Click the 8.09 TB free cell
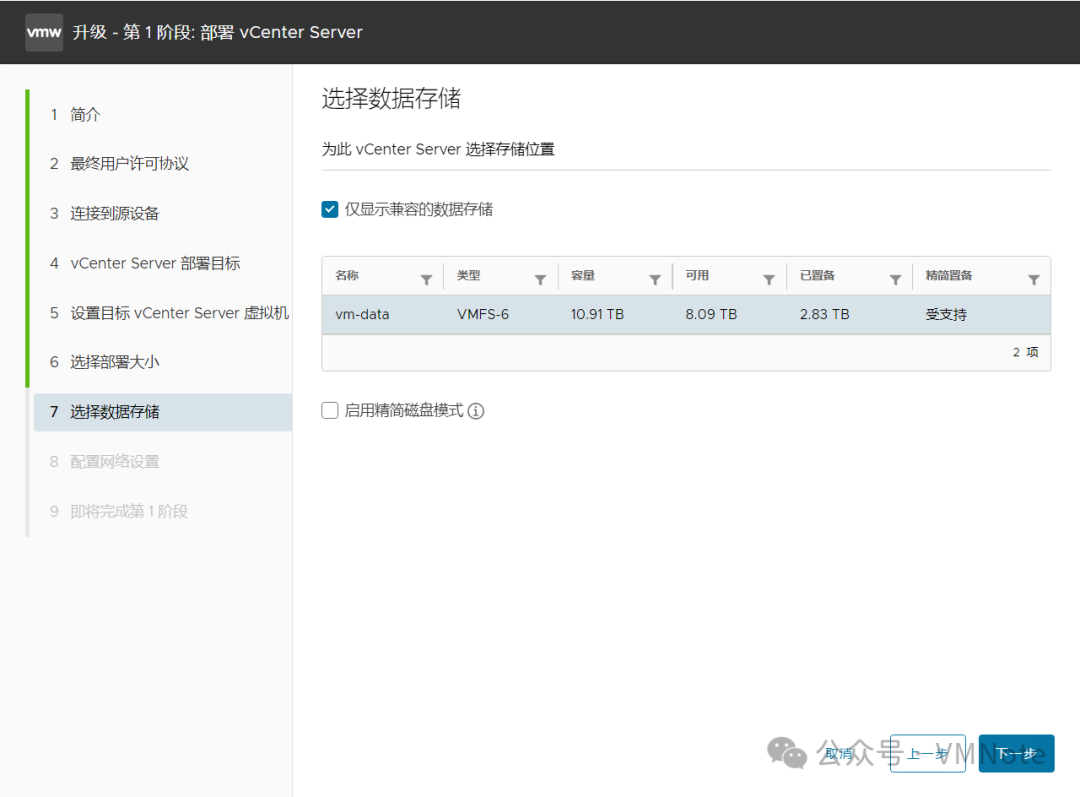 pos(711,314)
